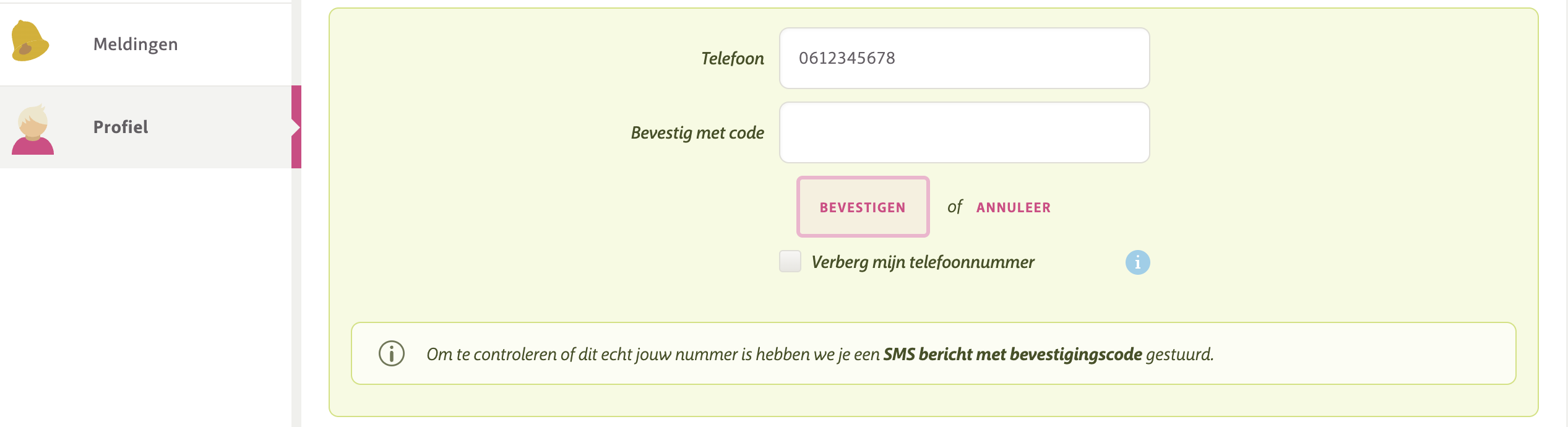Click the 'Verberg mijn telefoonnummer' label text
The width and height of the screenshot is (1568, 427).
[923, 262]
